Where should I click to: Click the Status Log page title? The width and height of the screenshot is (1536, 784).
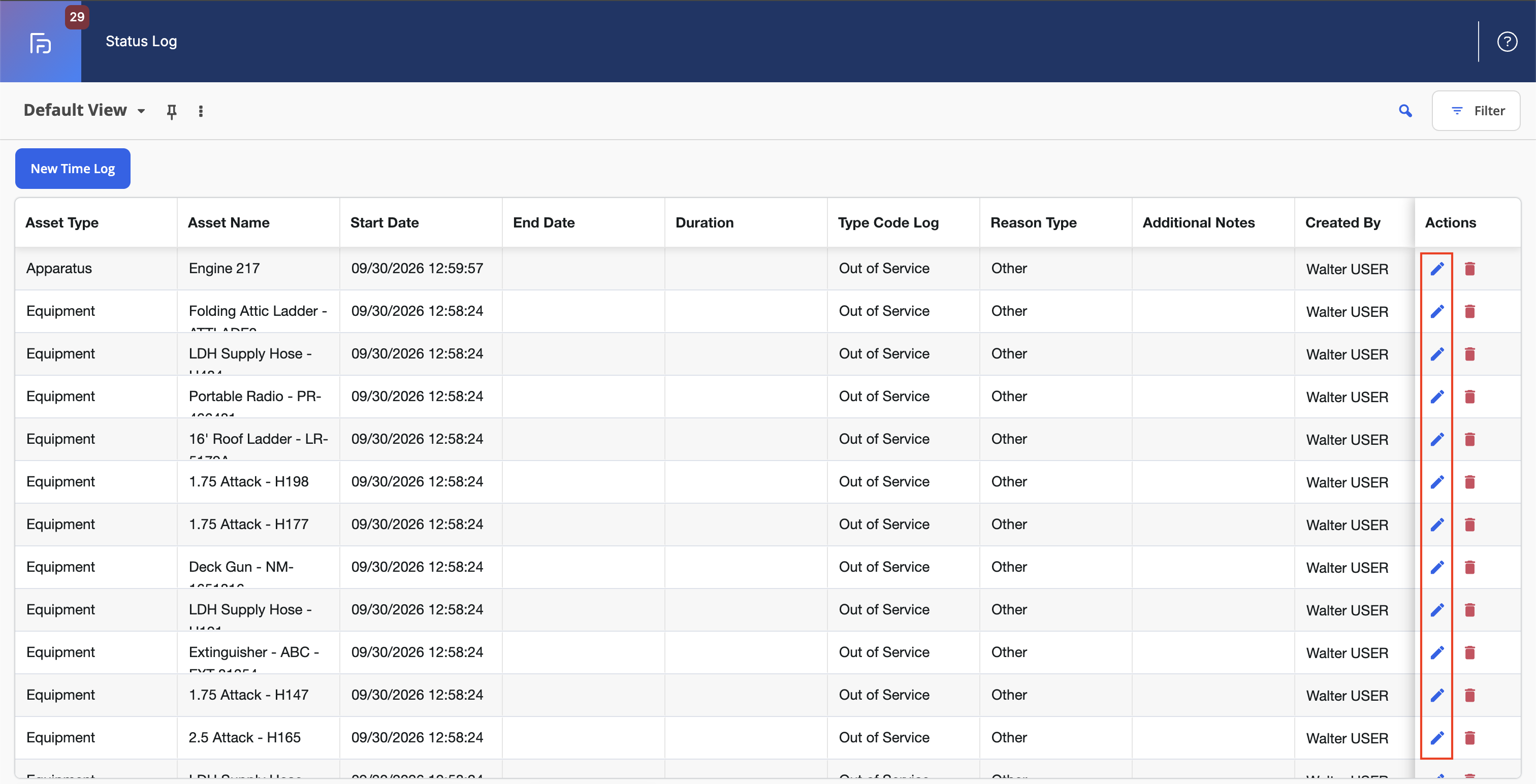141,41
